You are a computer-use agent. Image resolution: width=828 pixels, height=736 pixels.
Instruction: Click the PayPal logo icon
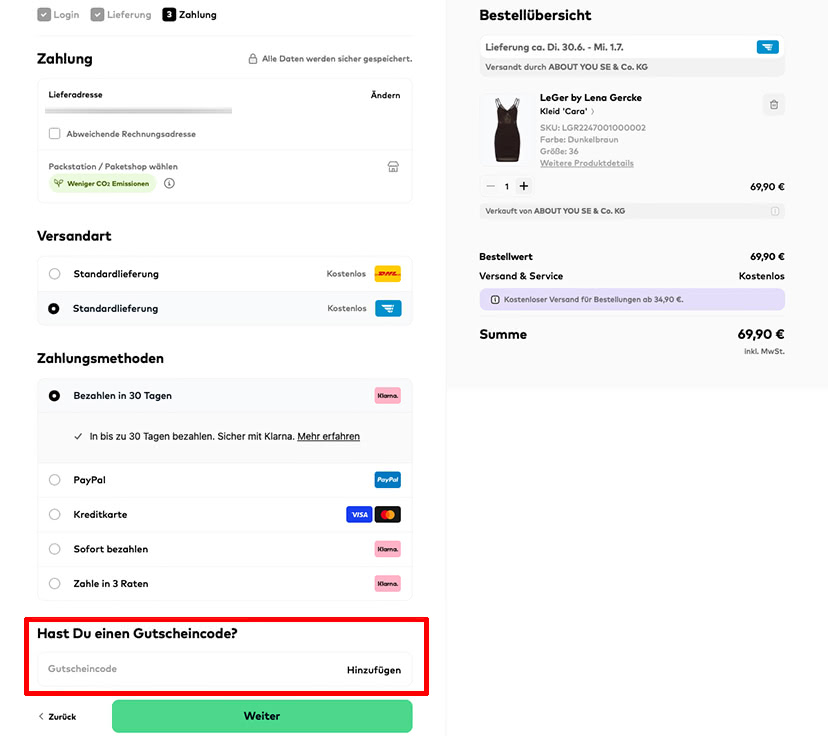pos(388,479)
